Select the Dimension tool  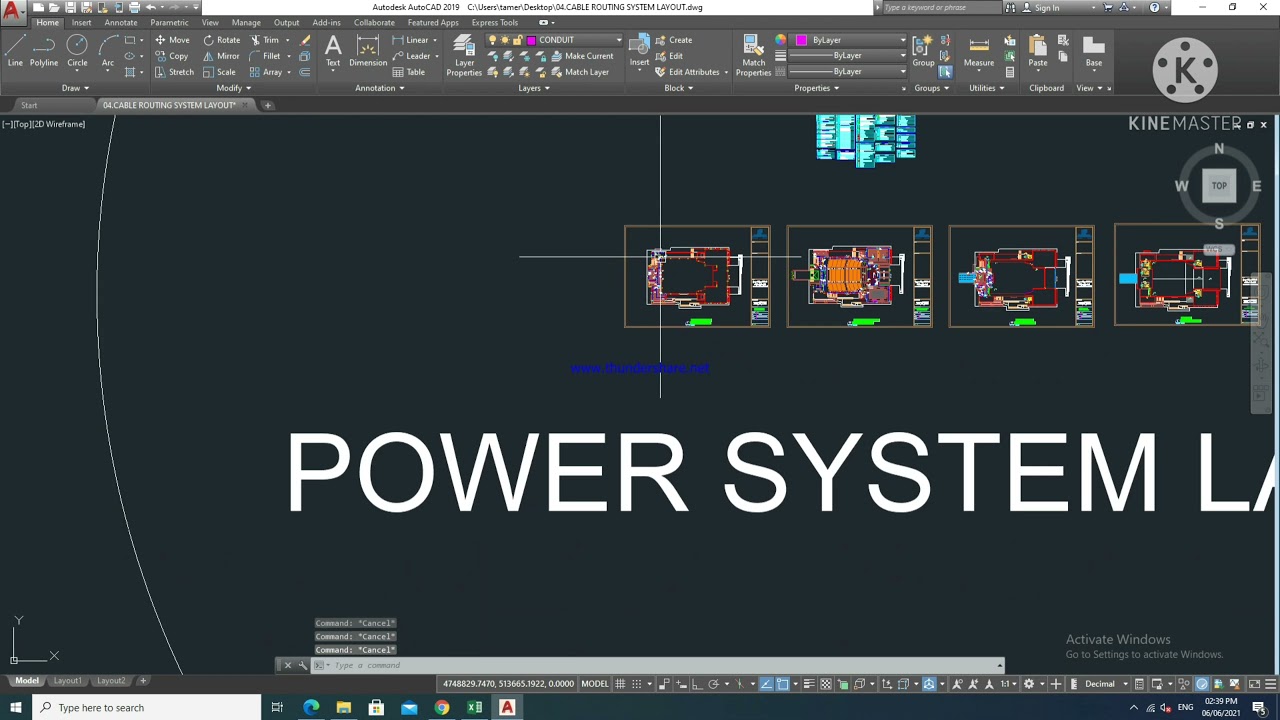point(368,51)
